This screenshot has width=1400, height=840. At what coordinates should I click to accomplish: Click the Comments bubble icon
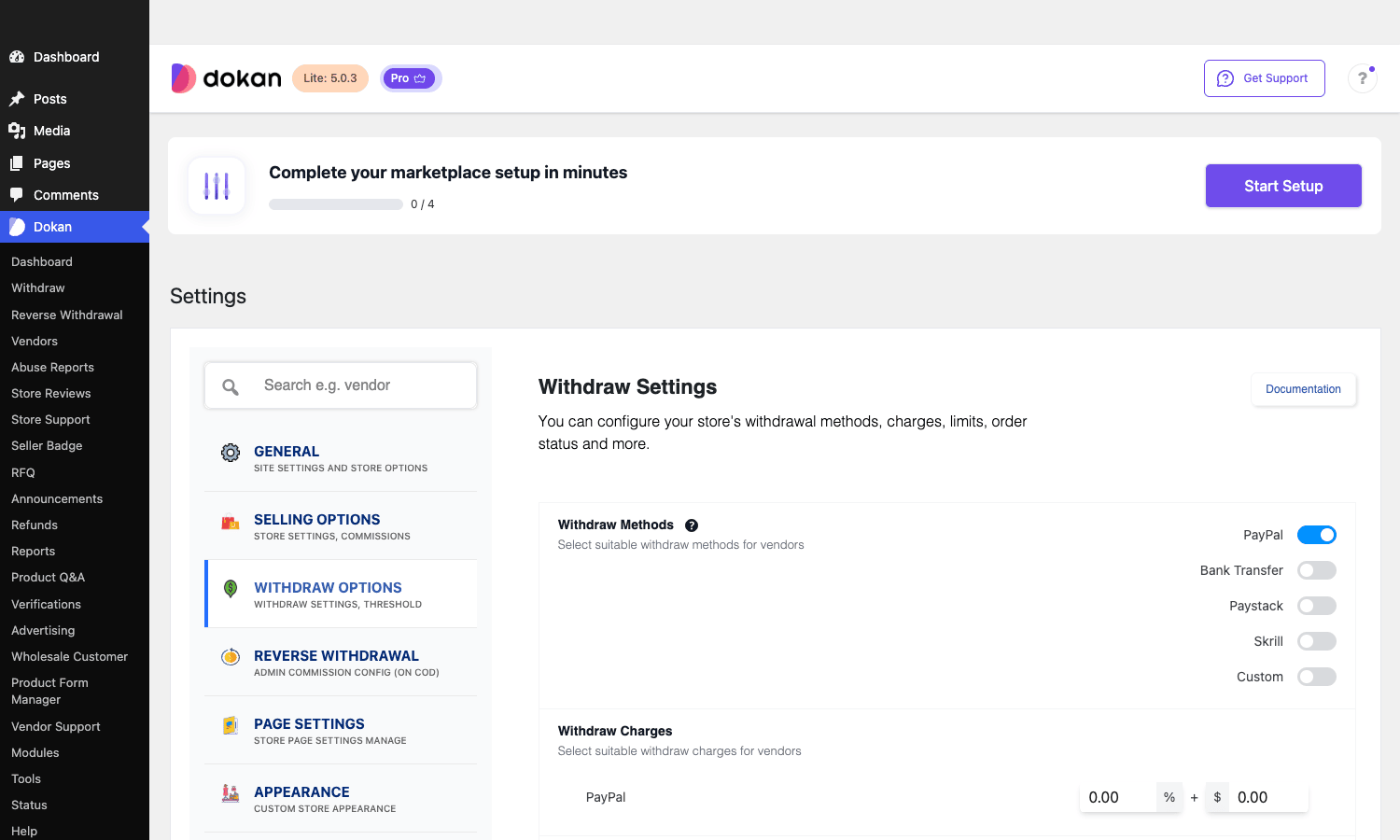coord(17,195)
